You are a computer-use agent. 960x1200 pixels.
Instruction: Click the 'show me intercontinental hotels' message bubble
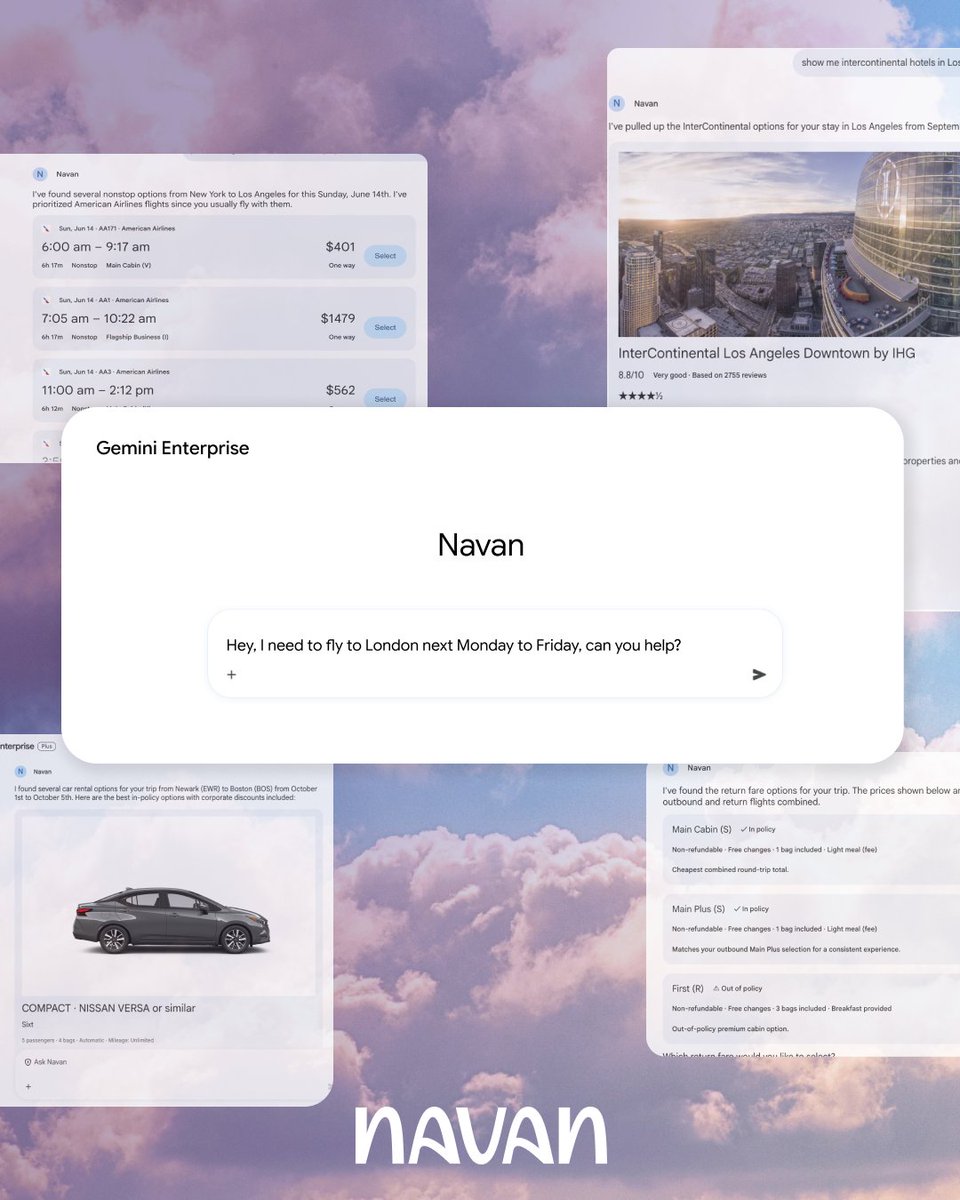(876, 62)
